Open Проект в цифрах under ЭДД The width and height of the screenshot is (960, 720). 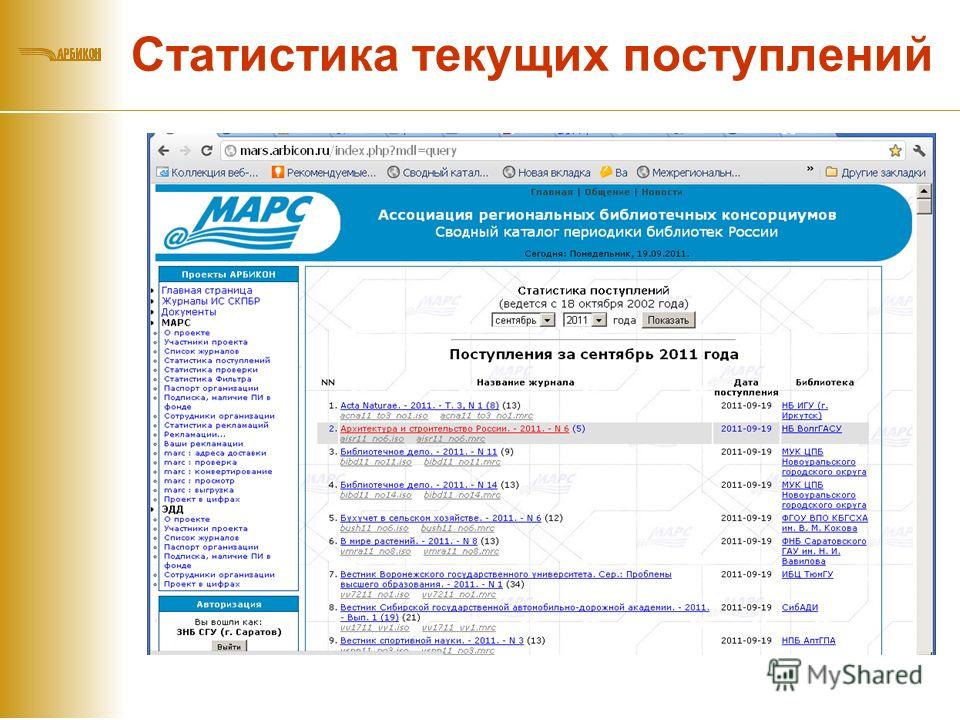coord(201,584)
